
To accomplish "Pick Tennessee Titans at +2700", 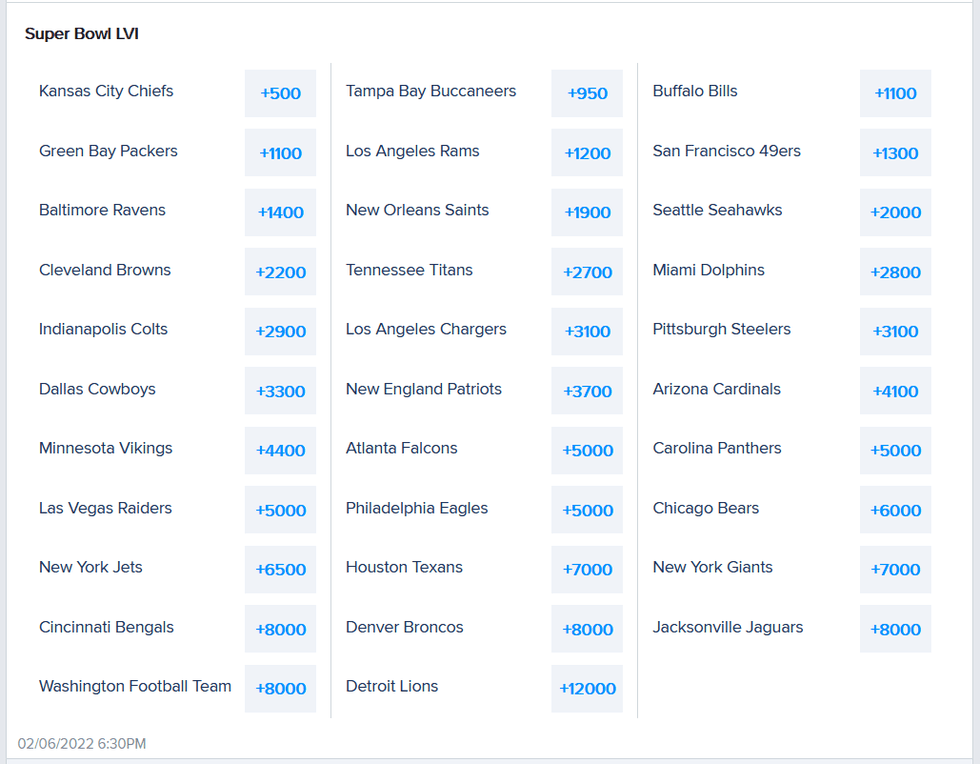I will (x=587, y=271).
